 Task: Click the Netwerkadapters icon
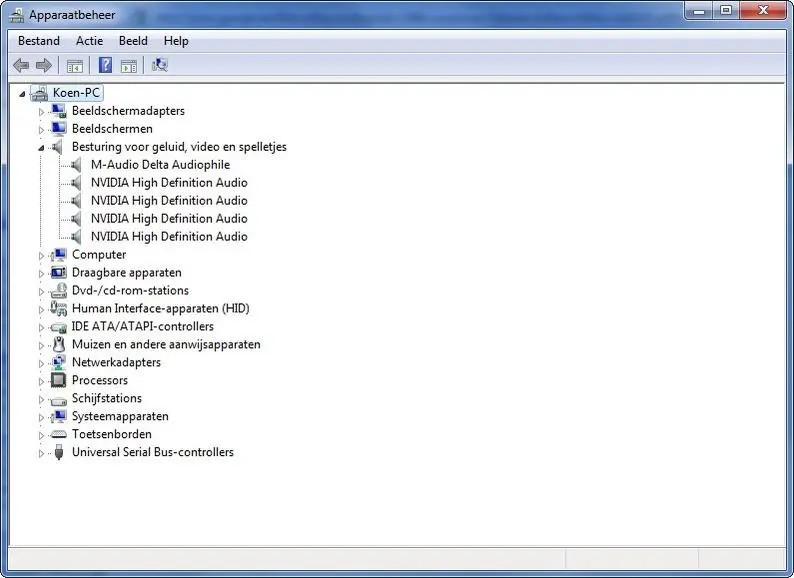tap(59, 362)
